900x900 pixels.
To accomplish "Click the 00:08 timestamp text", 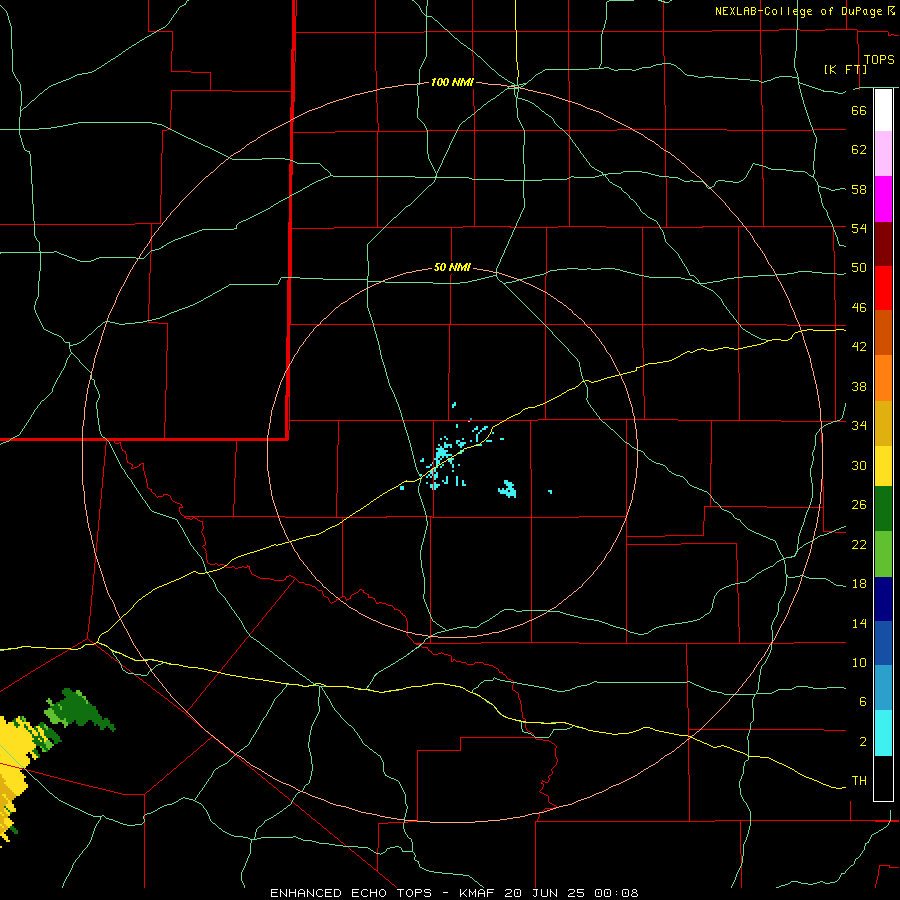I will point(616,893).
